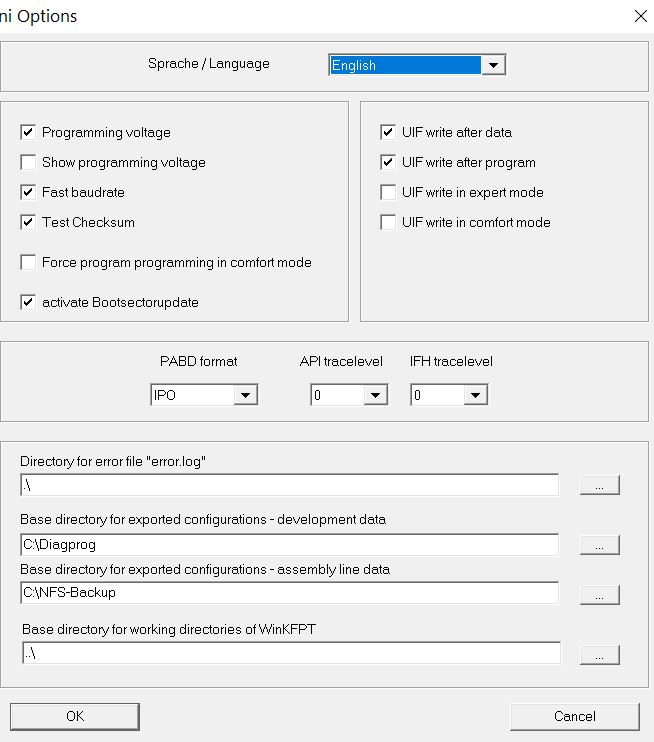Disable the Test Checksum option
Screen dimensions: 654x742
coord(28,222)
